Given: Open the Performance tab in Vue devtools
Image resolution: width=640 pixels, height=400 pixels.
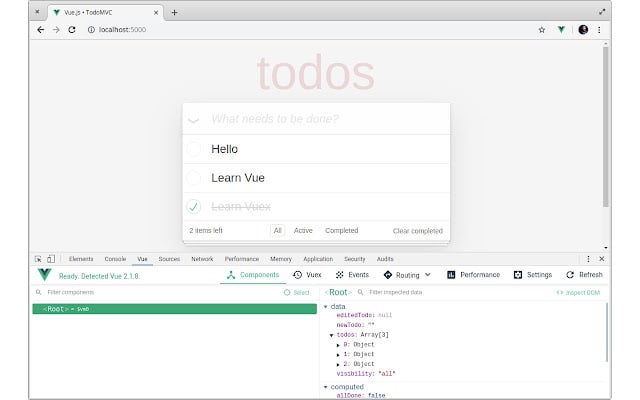Looking at the screenshot, I should point(473,275).
